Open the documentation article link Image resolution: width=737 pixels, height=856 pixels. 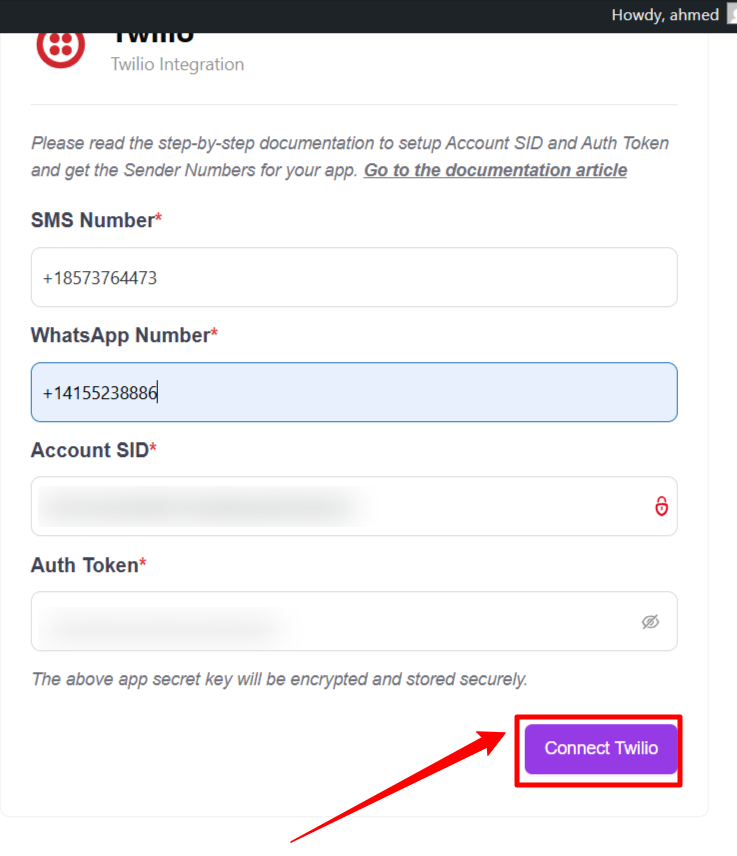click(495, 170)
